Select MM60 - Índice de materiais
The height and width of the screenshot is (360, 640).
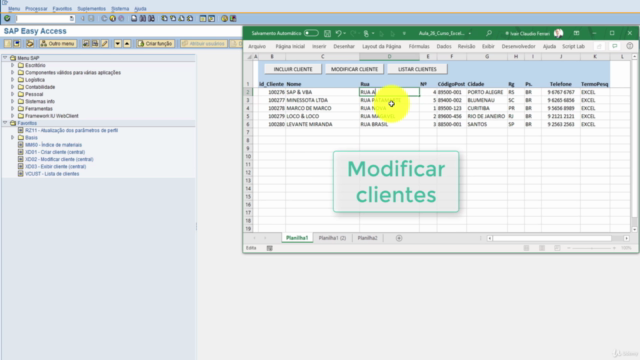click(53, 145)
